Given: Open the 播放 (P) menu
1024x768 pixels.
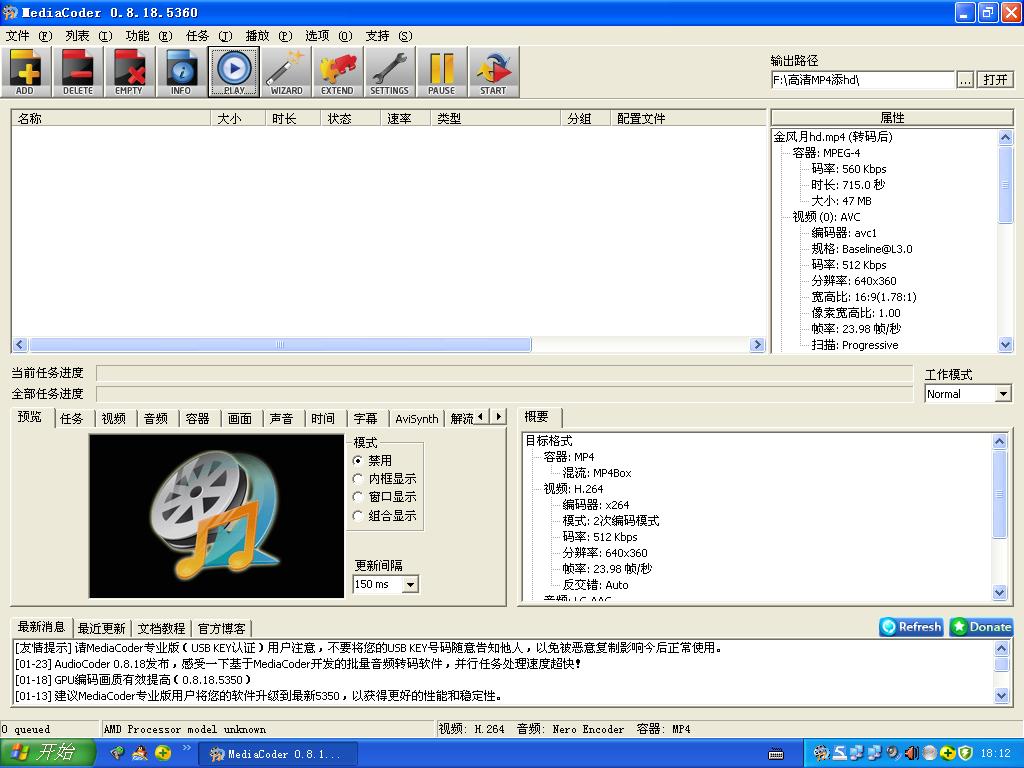Looking at the screenshot, I should [x=269, y=36].
